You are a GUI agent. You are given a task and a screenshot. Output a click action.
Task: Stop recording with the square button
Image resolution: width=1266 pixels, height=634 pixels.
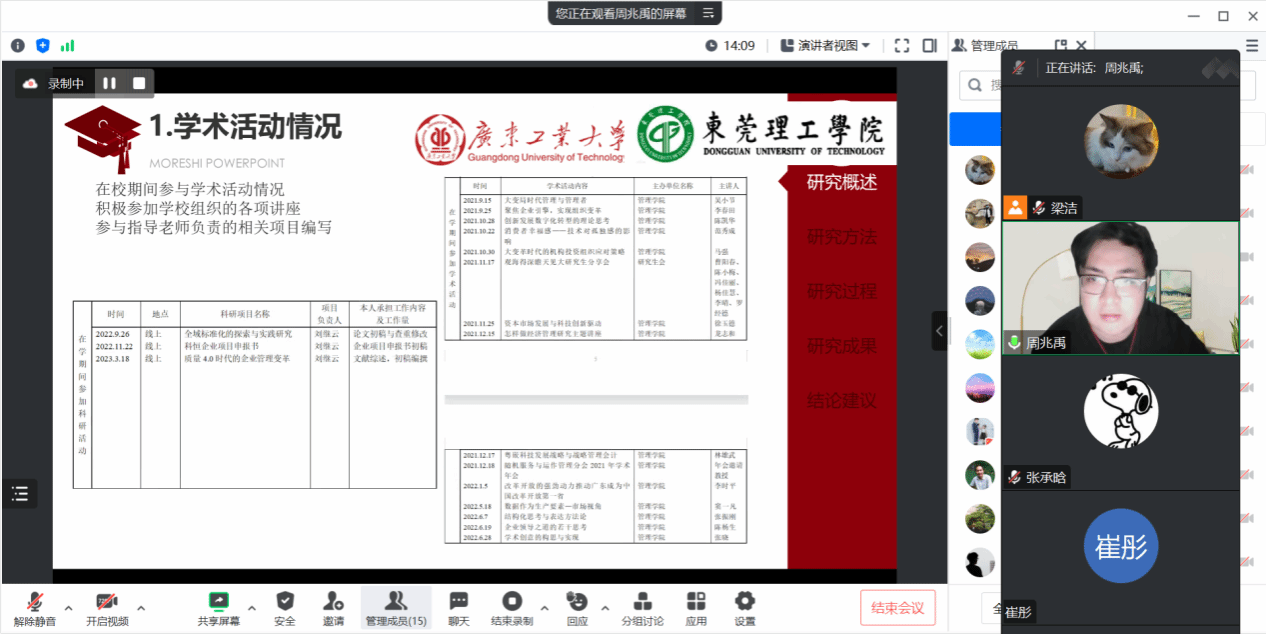[x=139, y=83]
